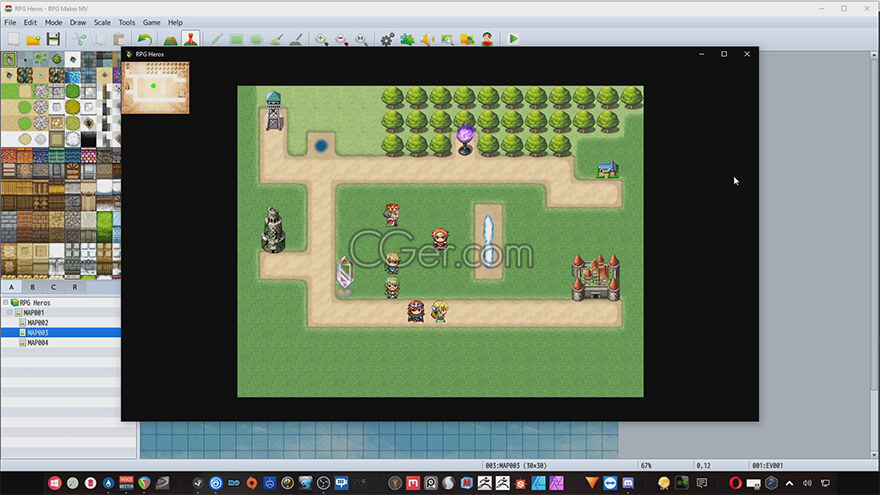The image size is (880, 495).
Task: Click the small blue-roofed house on map
Action: (607, 169)
